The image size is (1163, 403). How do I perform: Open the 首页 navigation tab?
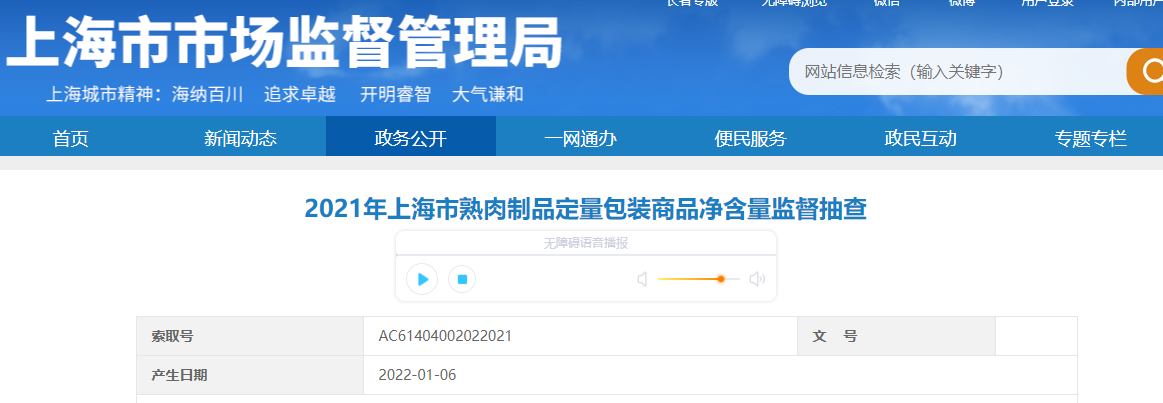click(71, 138)
